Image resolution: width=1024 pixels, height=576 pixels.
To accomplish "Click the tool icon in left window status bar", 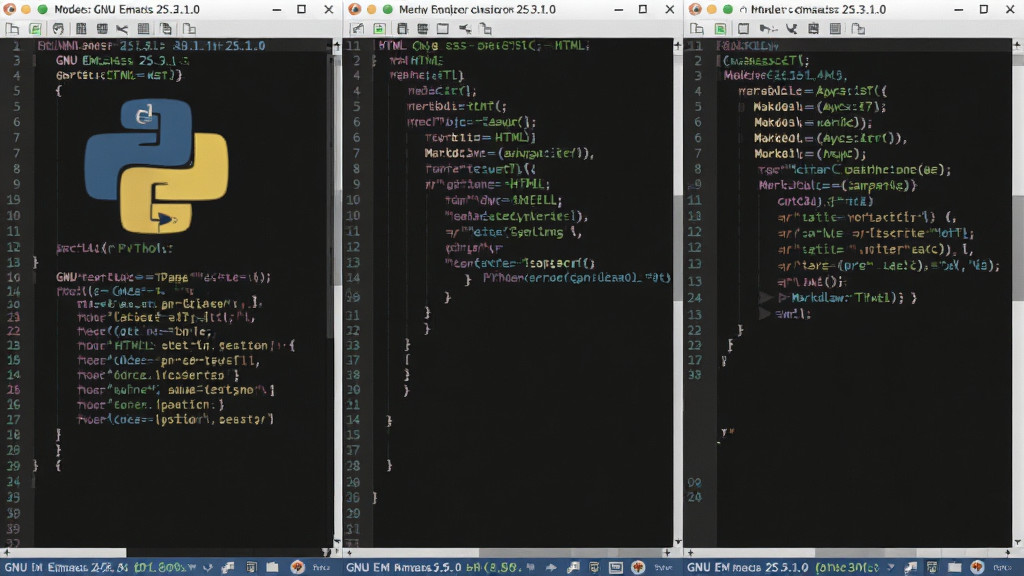I will tap(228, 568).
